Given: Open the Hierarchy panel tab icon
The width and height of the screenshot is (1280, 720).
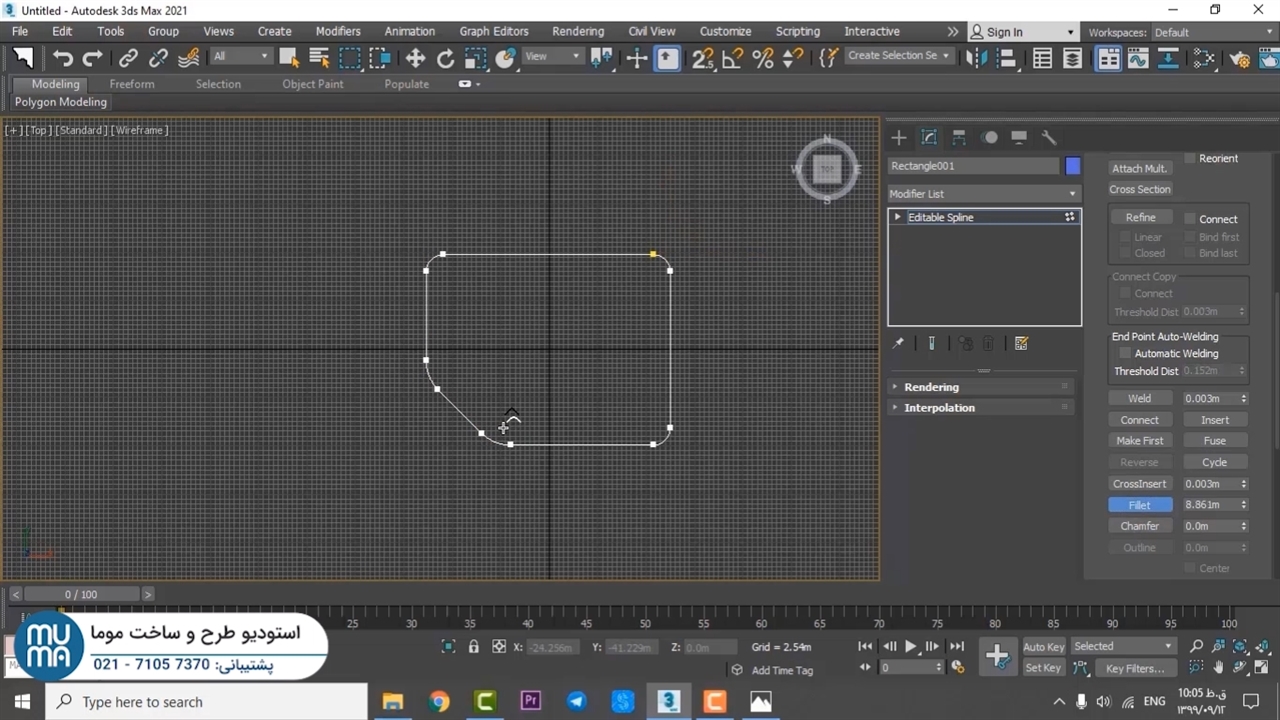Looking at the screenshot, I should click(x=959, y=138).
